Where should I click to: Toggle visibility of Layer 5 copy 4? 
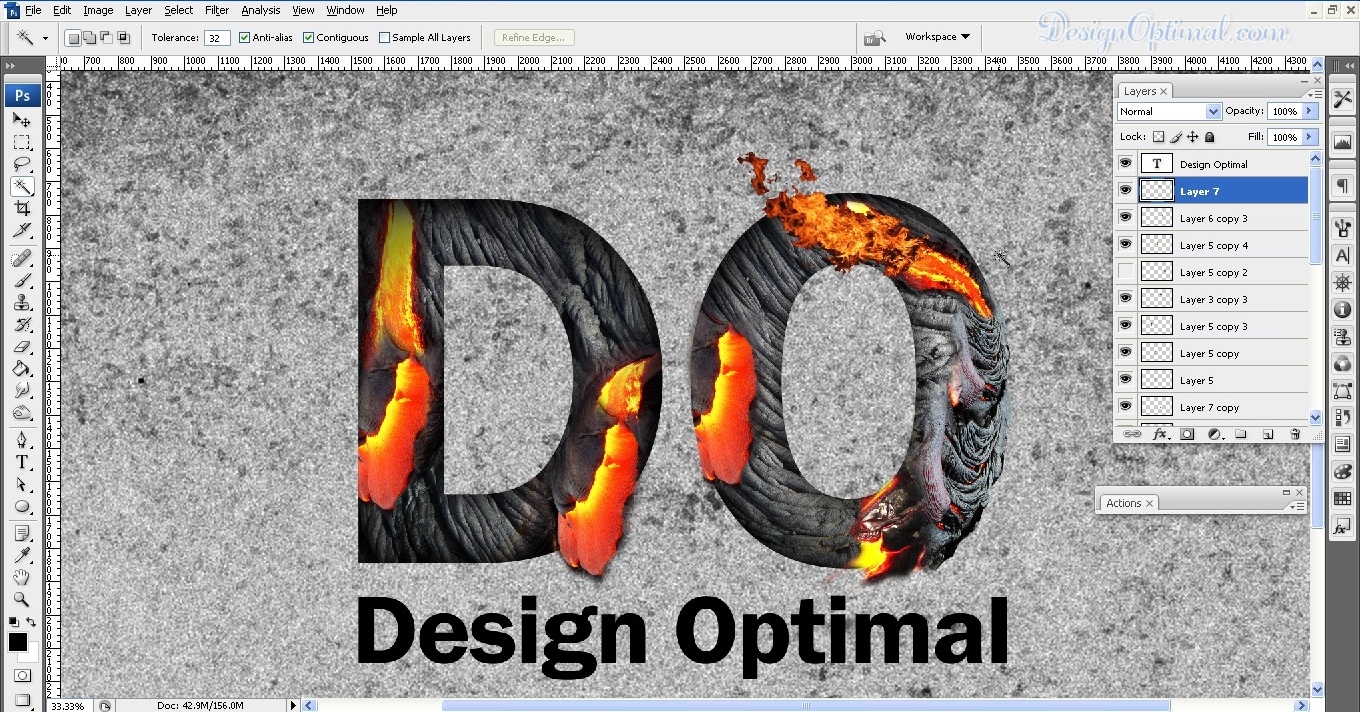pyautogui.click(x=1126, y=245)
